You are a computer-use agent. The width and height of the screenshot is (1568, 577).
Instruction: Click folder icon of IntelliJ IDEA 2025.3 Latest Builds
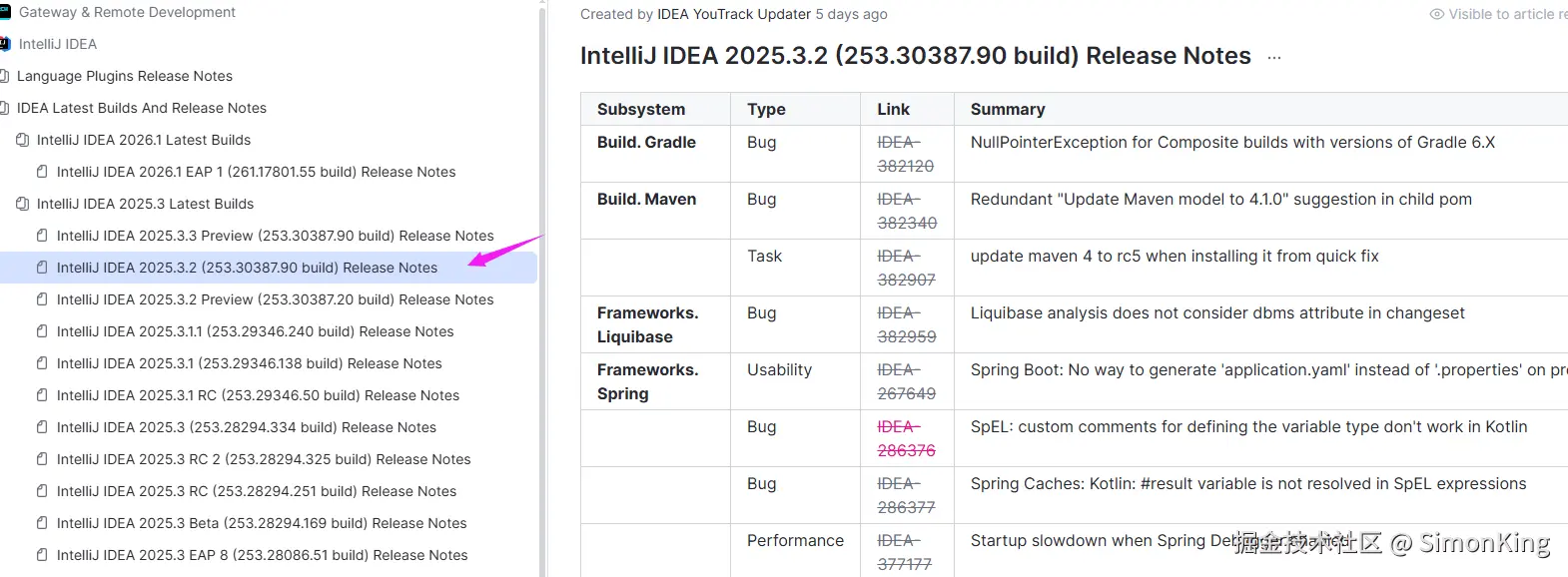[x=22, y=204]
